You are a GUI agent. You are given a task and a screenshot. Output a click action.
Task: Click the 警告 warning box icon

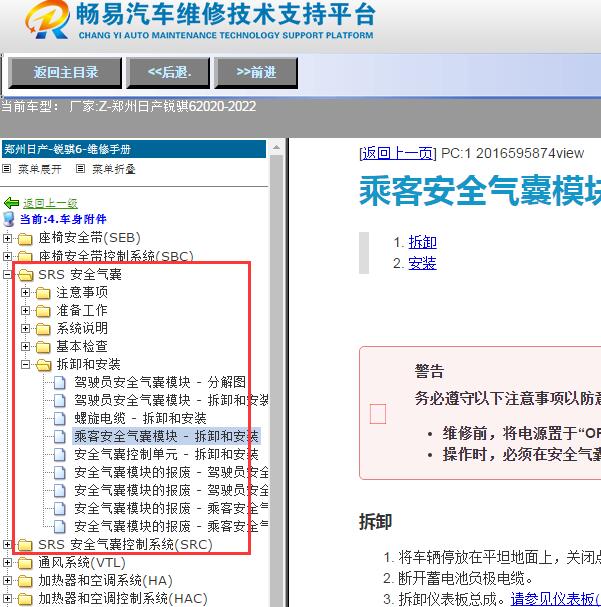point(378,414)
